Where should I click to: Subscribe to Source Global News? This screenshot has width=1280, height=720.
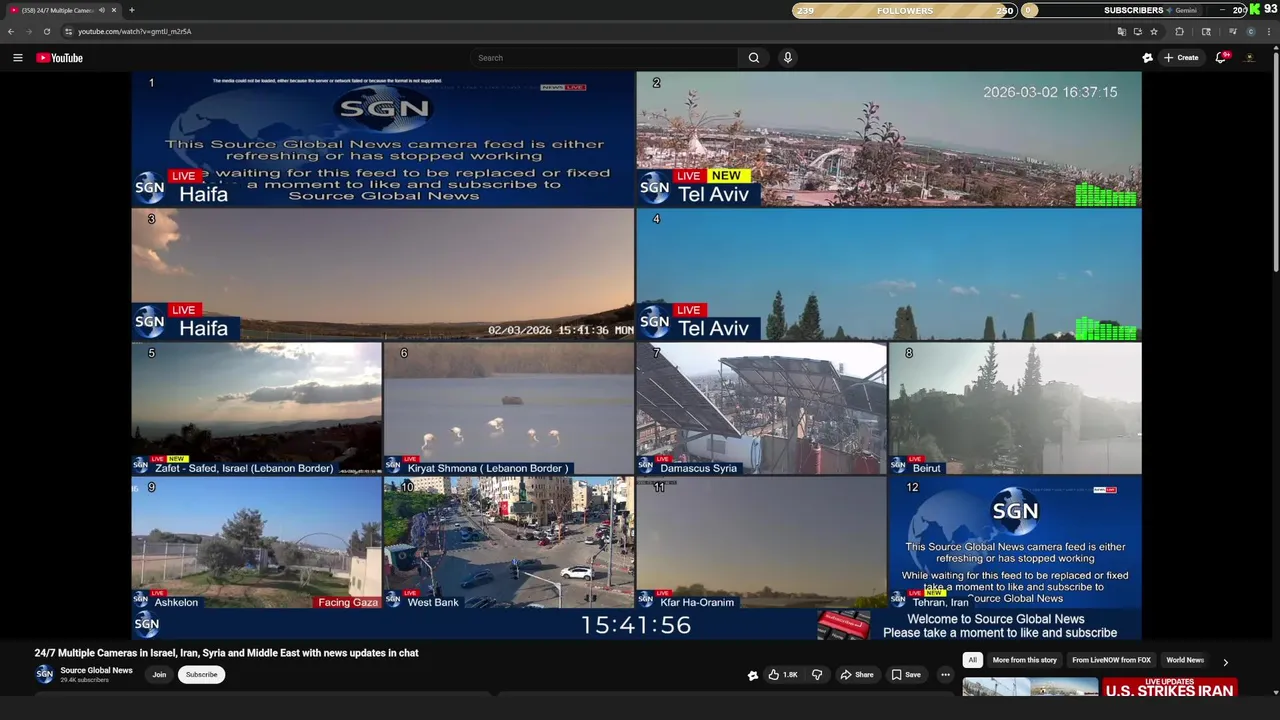point(201,674)
